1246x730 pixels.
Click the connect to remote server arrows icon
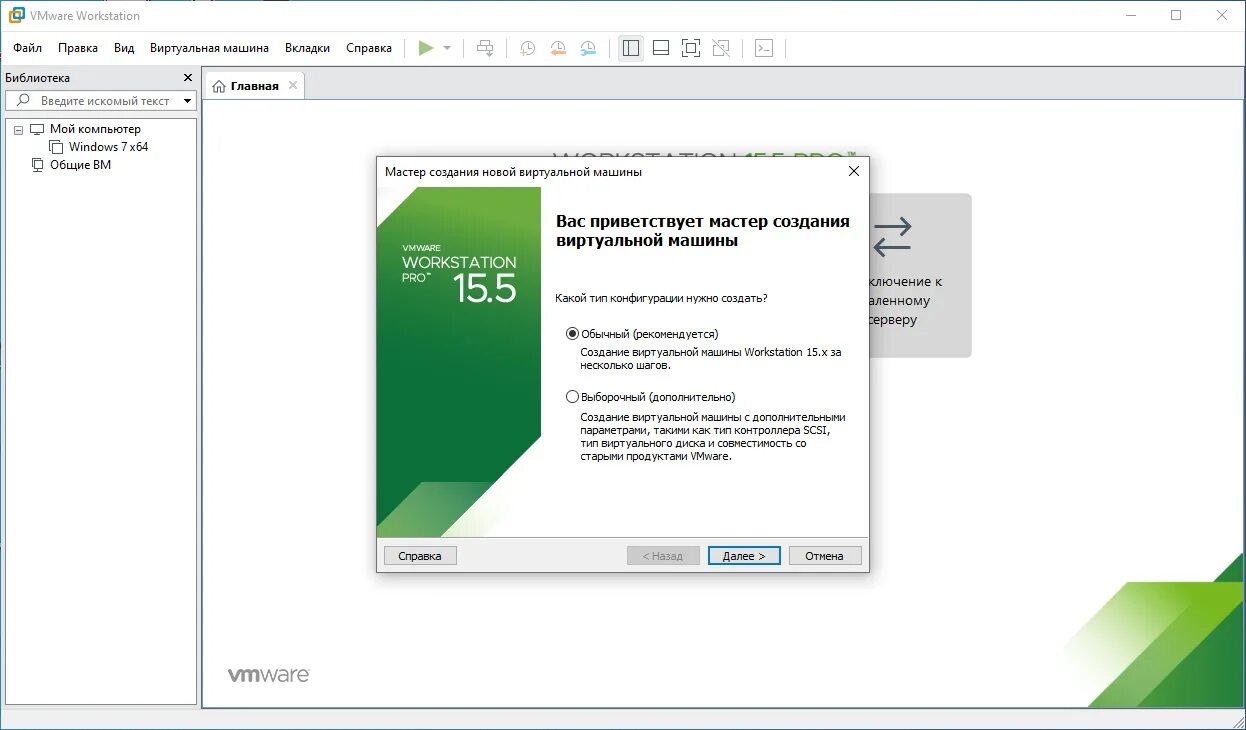coord(892,237)
